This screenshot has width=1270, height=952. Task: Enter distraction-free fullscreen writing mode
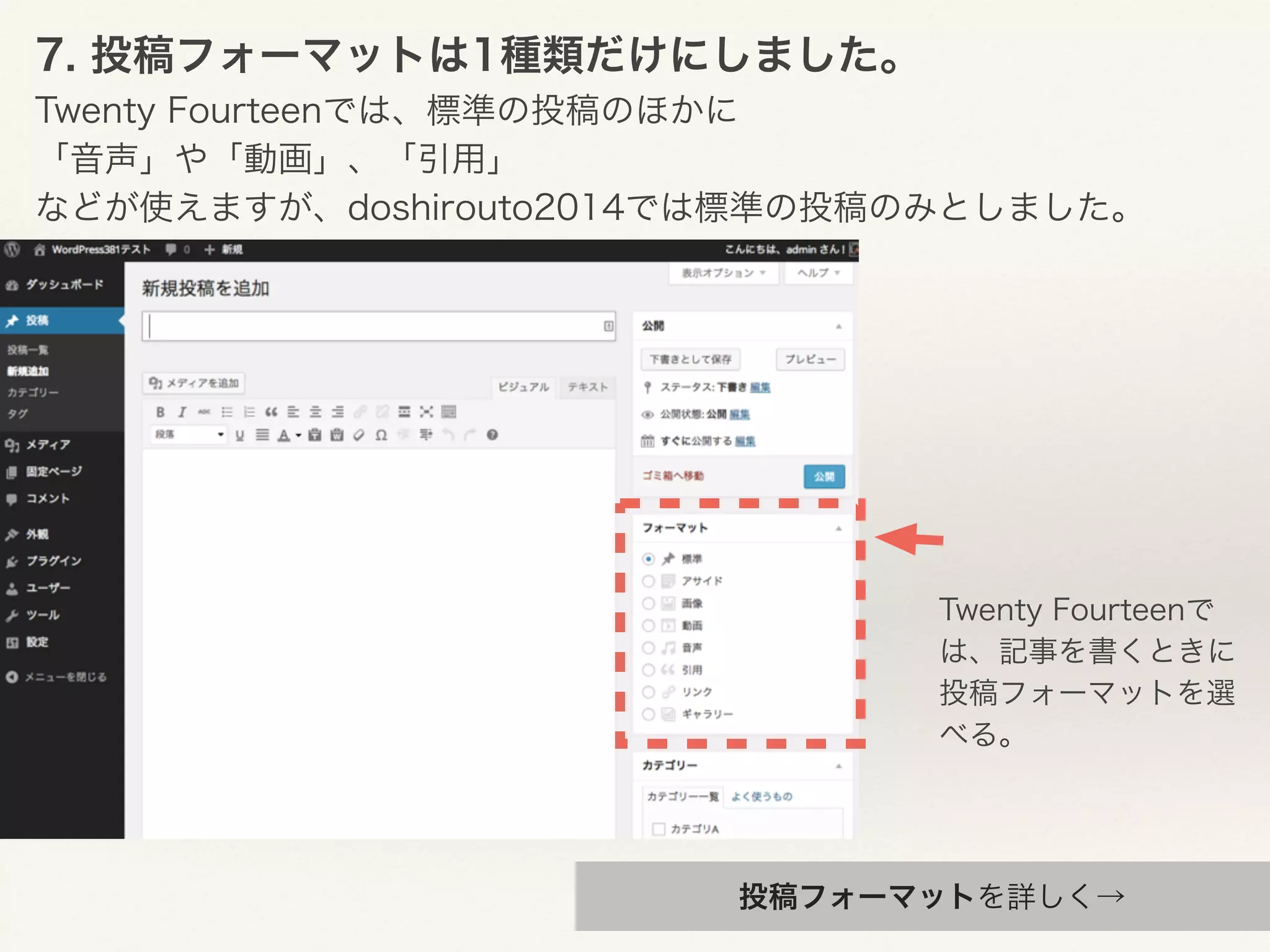[427, 412]
